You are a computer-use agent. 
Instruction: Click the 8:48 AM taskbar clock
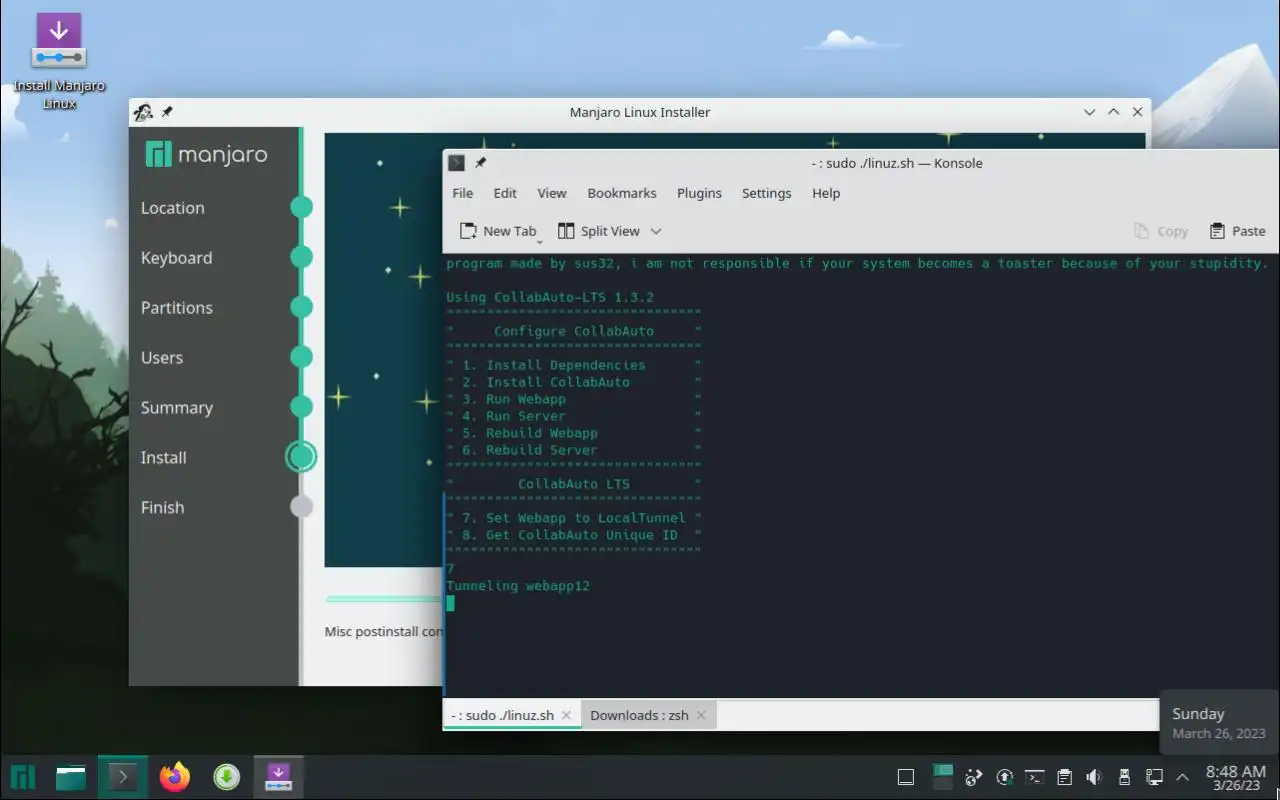pos(1235,777)
